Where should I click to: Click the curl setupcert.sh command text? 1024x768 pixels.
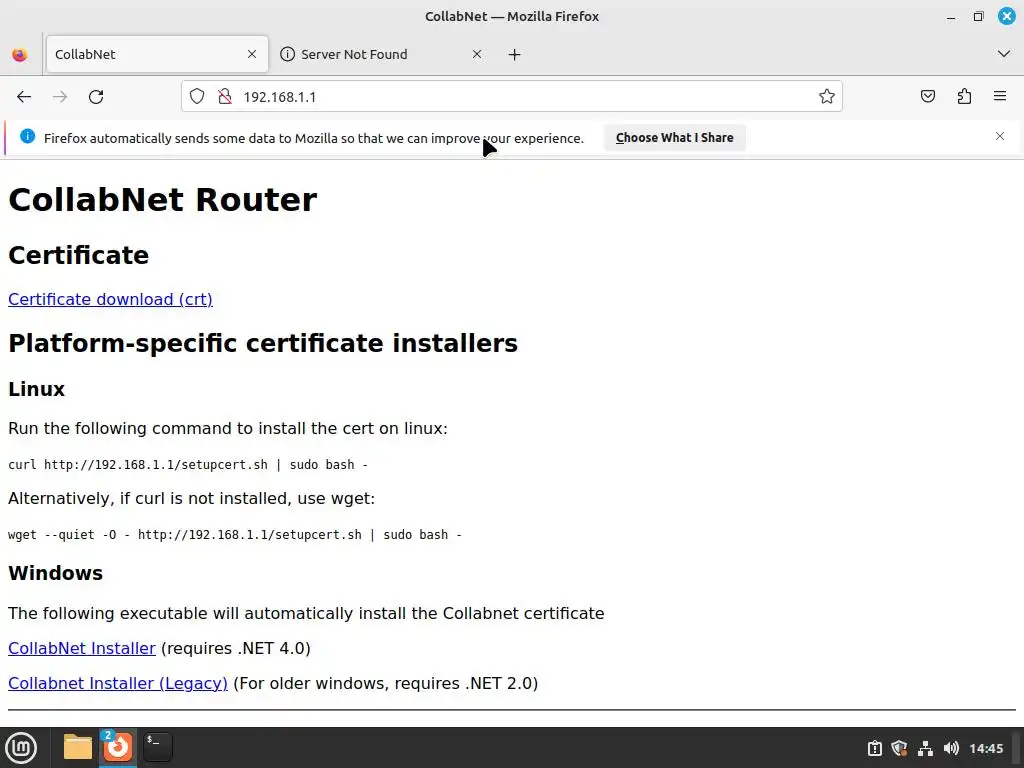[x=188, y=465]
